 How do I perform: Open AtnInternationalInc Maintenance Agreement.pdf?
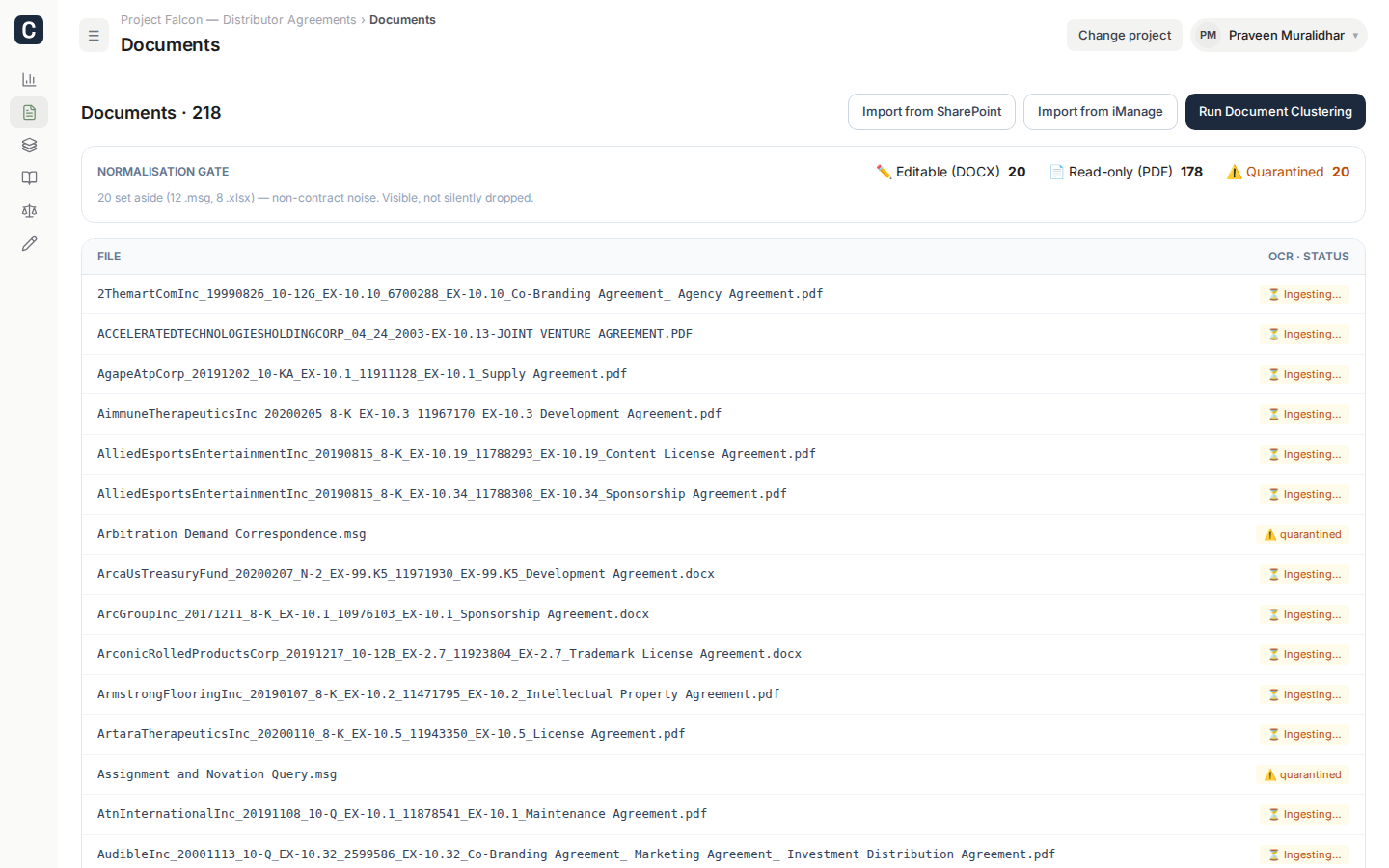pyautogui.click(x=402, y=814)
